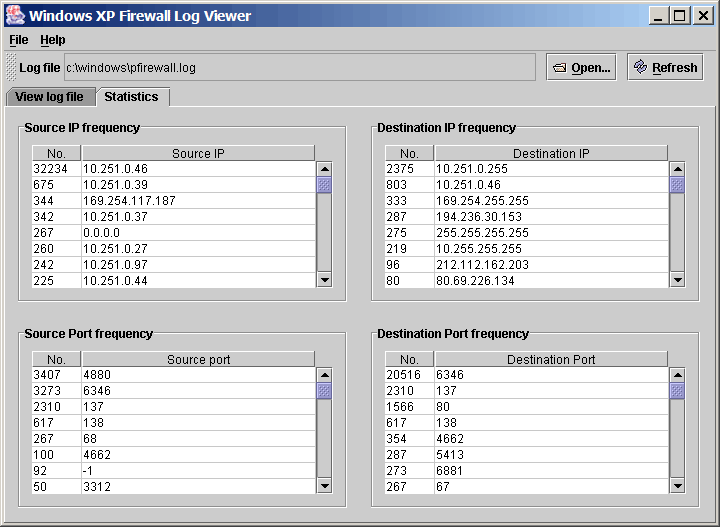Select destination IP 169.254.255.255
The image size is (720, 527).
point(527,201)
